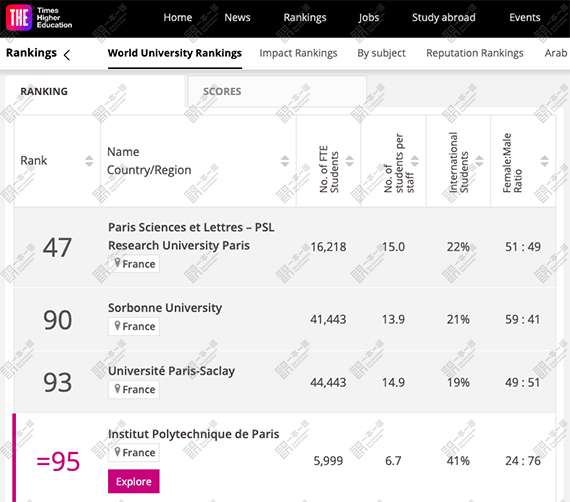Sort by No. of FTE Students arrows
The height and width of the screenshot is (502, 570).
click(349, 161)
